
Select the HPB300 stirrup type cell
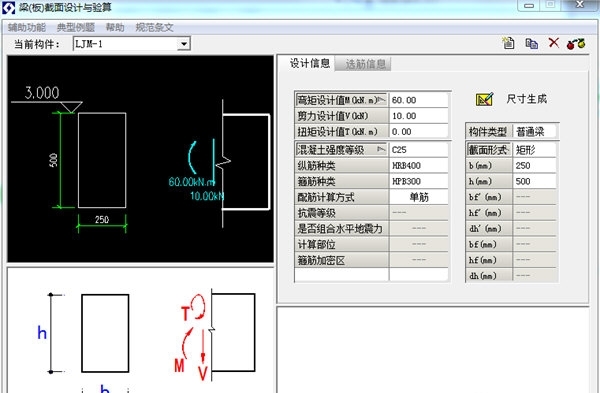pyautogui.click(x=419, y=181)
